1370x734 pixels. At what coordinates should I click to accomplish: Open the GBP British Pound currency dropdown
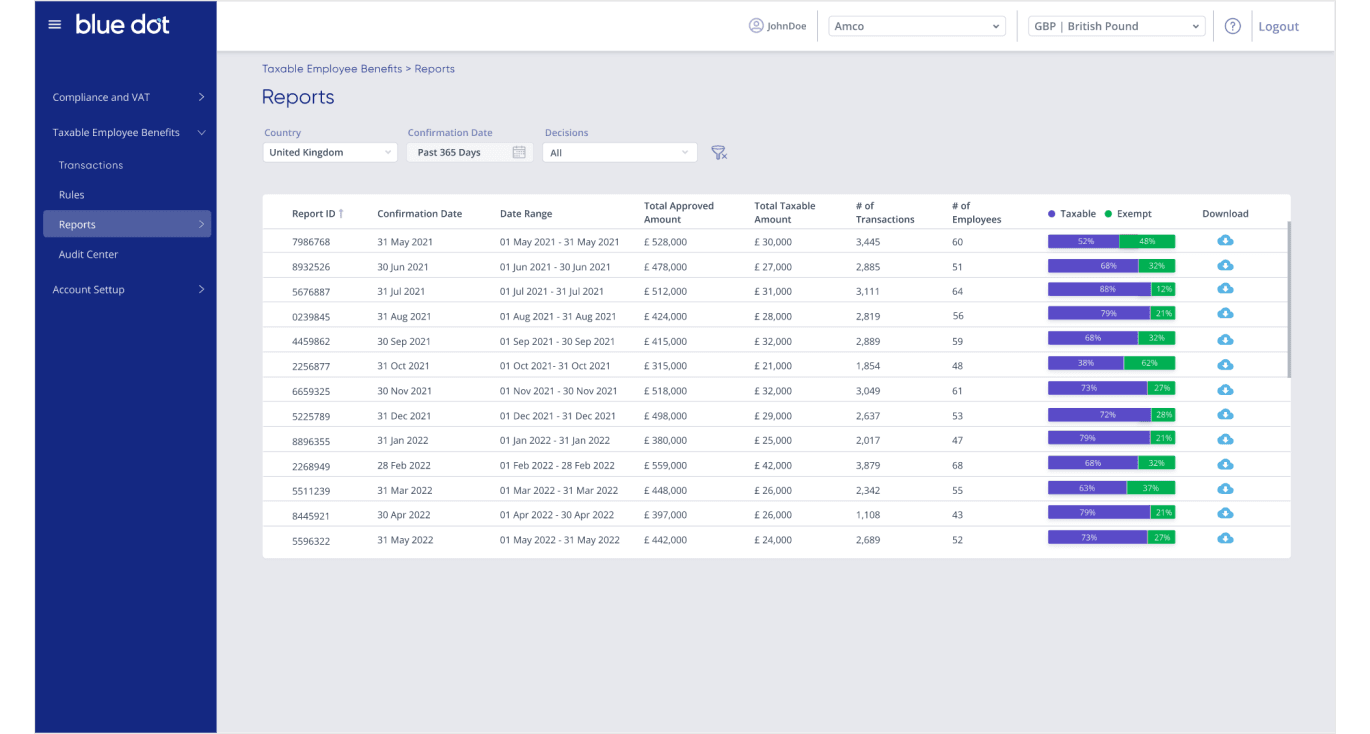click(x=1116, y=27)
